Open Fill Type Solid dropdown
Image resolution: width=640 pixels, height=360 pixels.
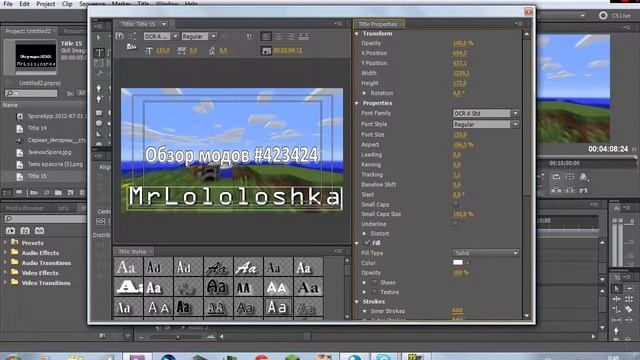tap(486, 253)
